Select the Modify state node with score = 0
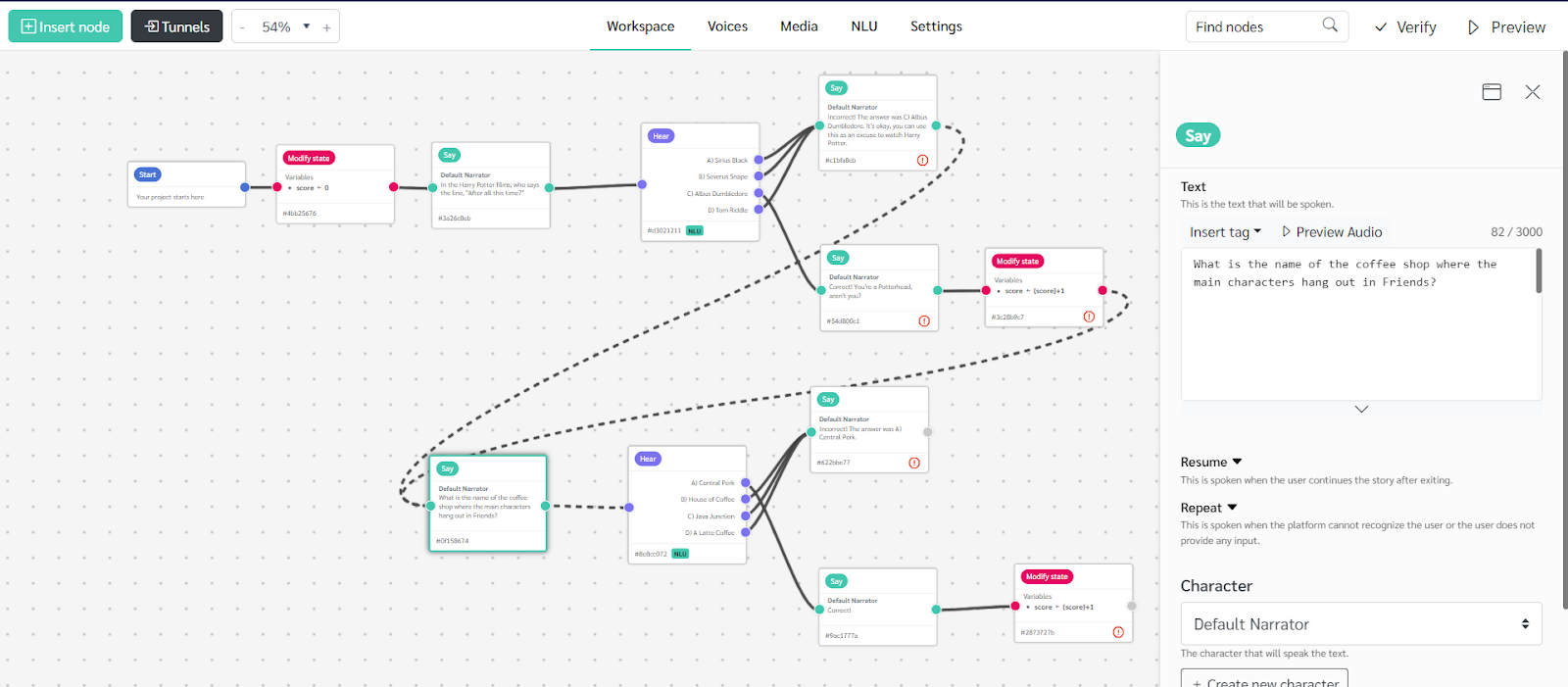Viewport: 1568px width, 687px height. 336,184
